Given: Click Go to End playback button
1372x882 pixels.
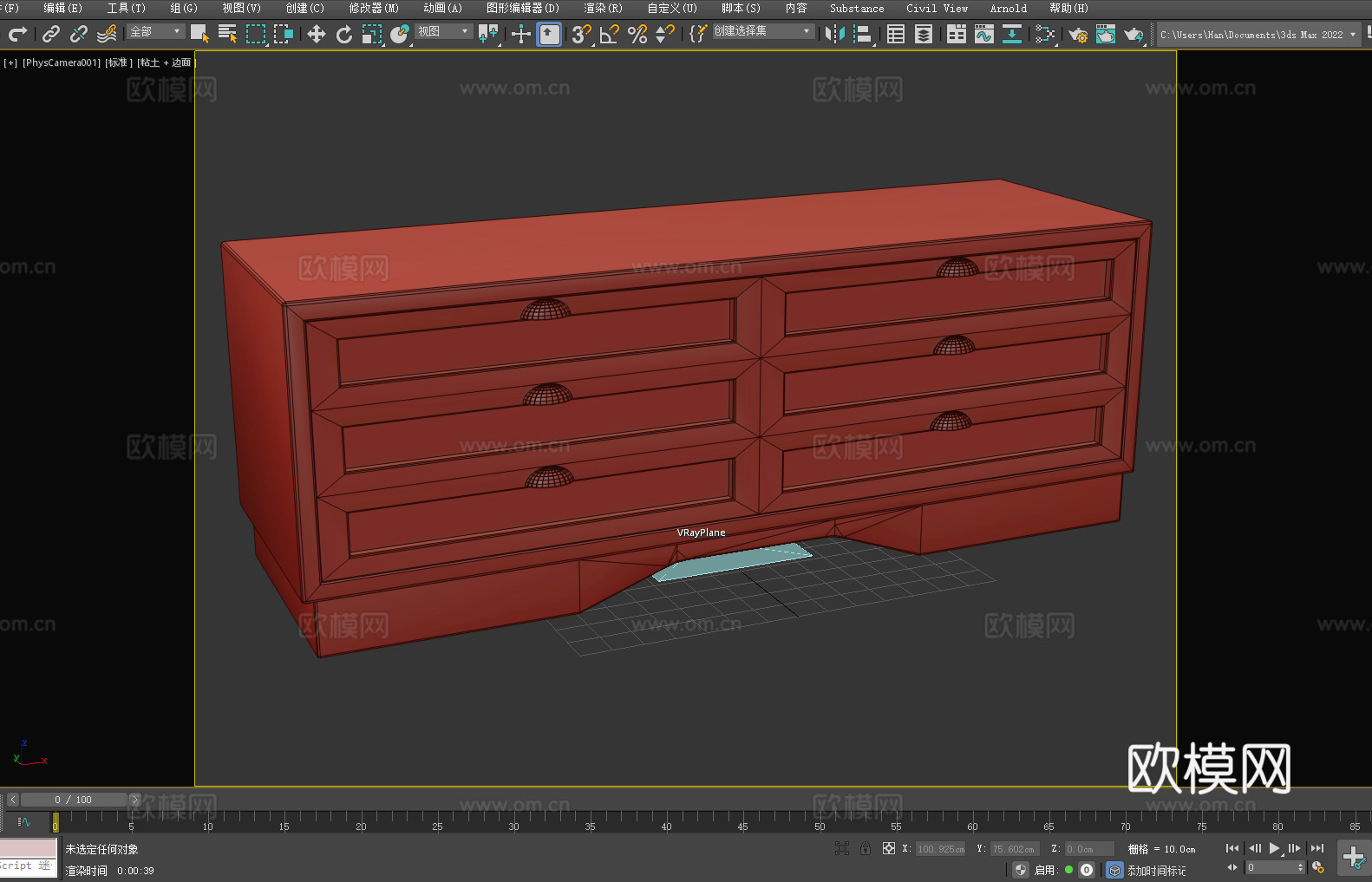Looking at the screenshot, I should [x=1317, y=848].
